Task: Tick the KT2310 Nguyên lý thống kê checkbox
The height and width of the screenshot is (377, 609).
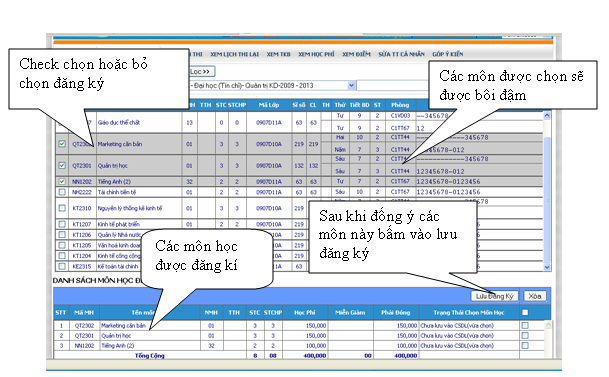Action: [x=62, y=208]
